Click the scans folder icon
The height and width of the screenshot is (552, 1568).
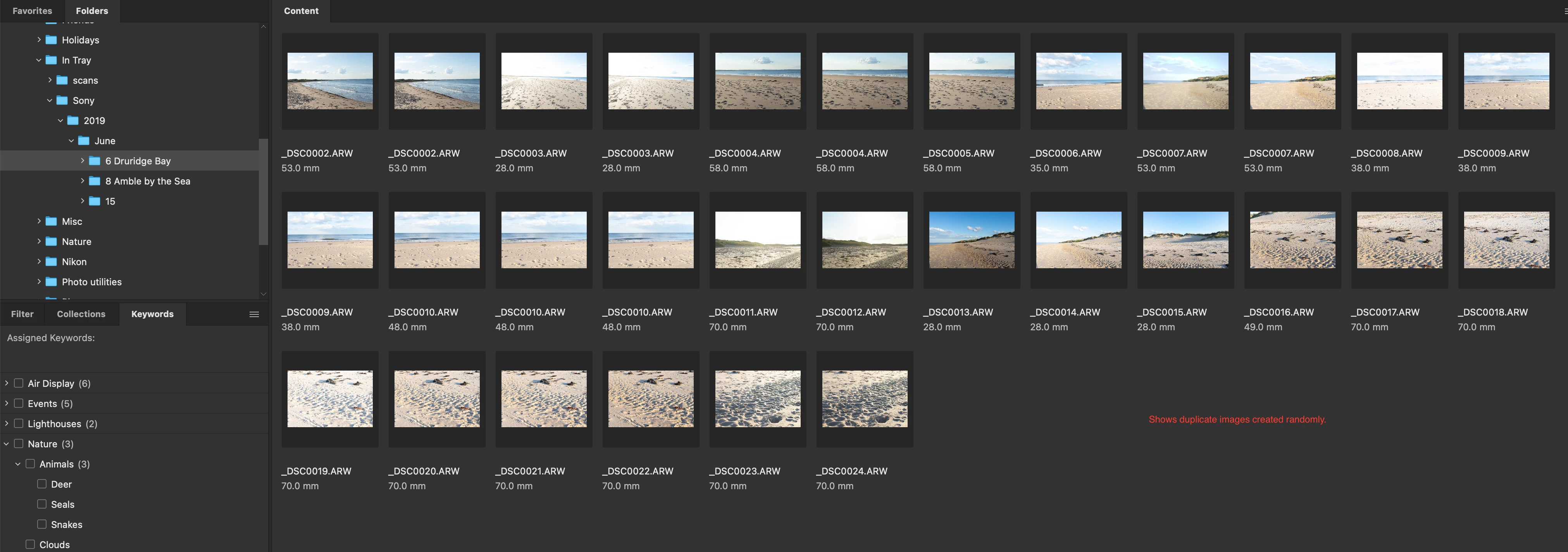(x=62, y=80)
